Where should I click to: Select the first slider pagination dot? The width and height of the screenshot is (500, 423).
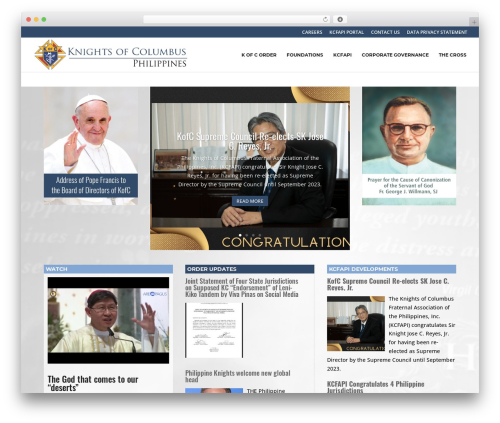pos(240,235)
